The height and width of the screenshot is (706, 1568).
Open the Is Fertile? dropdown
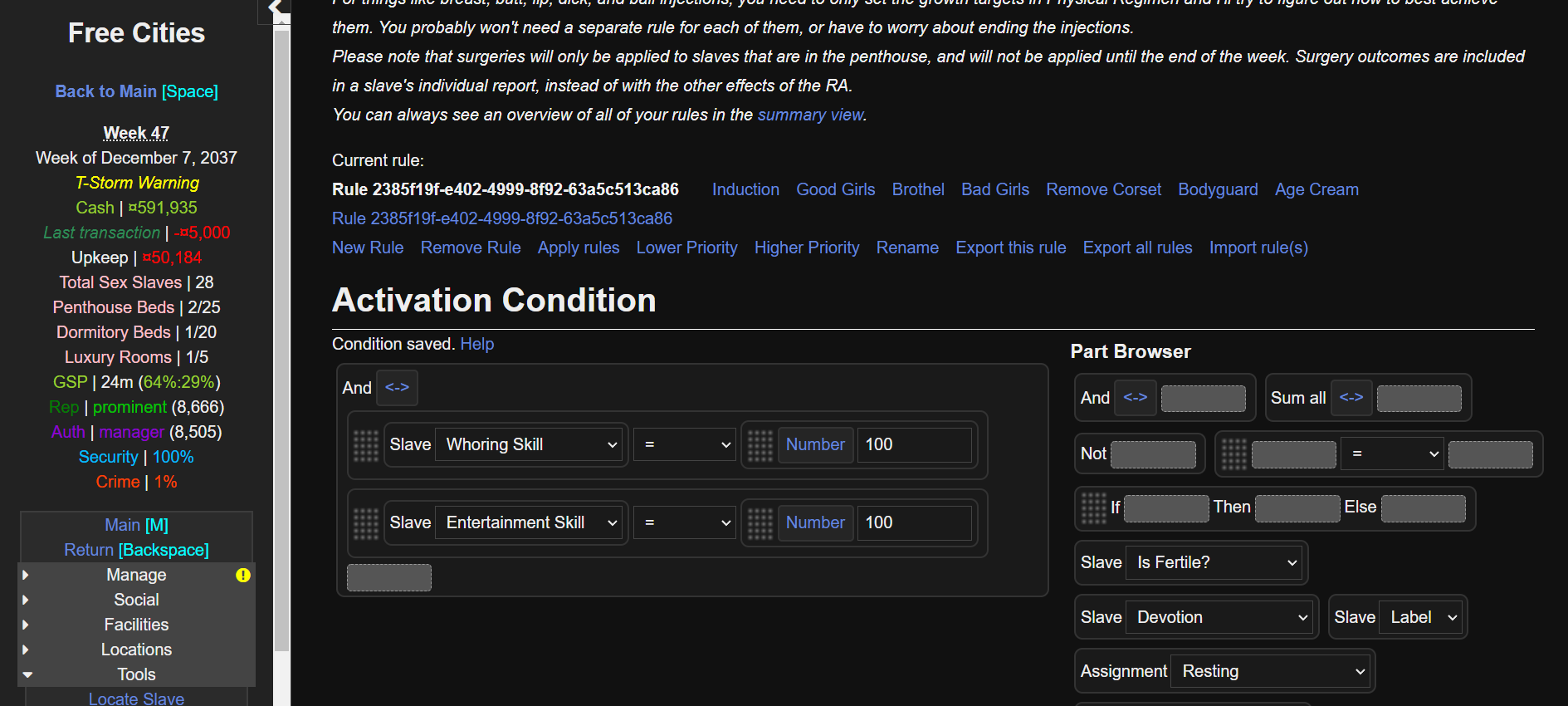coord(1215,563)
